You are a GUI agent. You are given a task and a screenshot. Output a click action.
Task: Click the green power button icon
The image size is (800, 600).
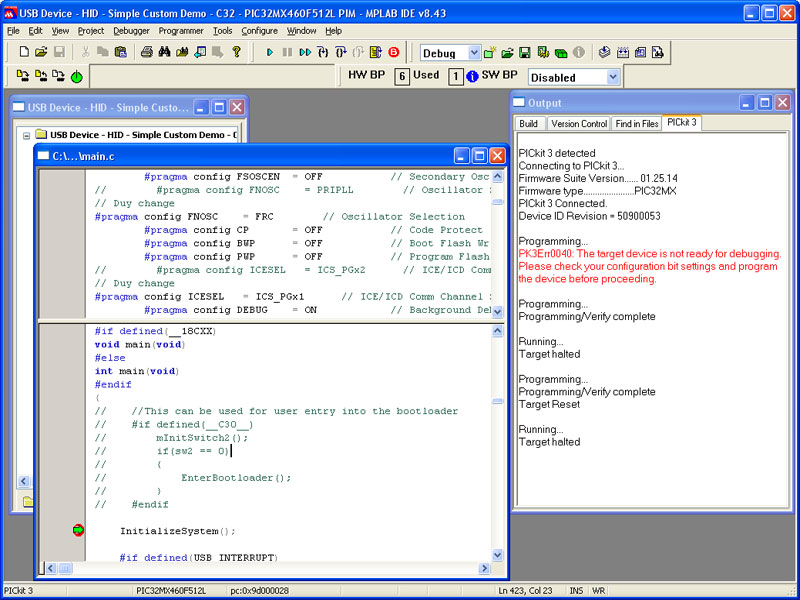[77, 77]
